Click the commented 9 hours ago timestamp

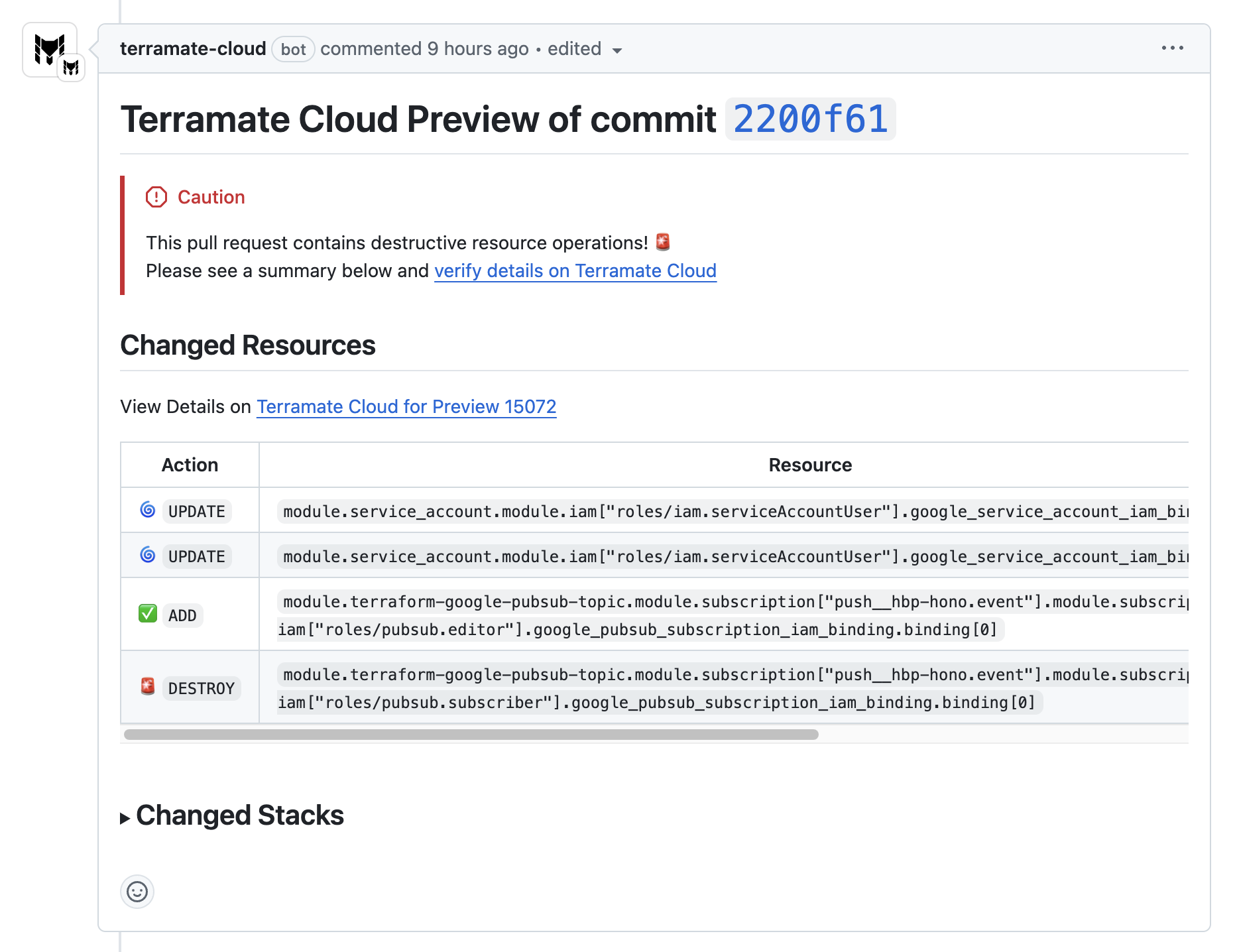click(424, 48)
